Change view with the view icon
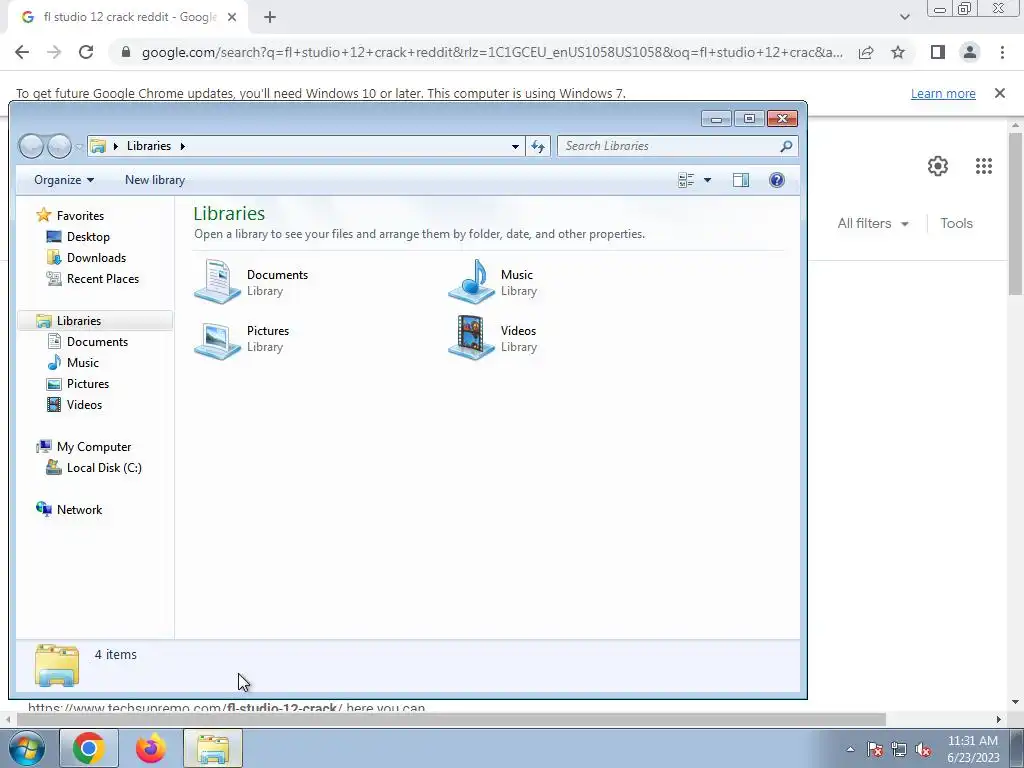The image size is (1024, 768). (686, 180)
